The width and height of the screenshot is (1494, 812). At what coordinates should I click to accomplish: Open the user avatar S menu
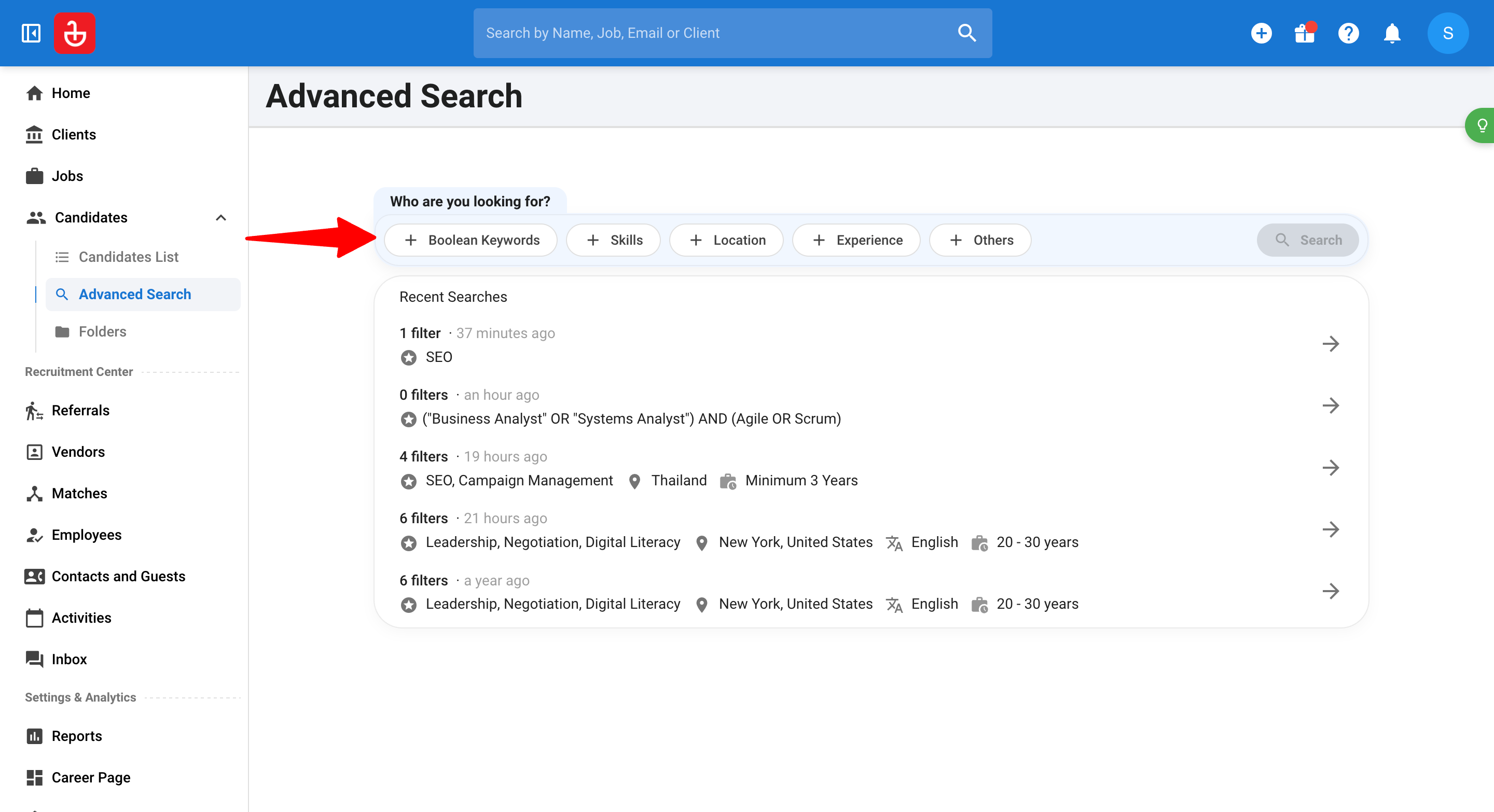click(x=1448, y=33)
